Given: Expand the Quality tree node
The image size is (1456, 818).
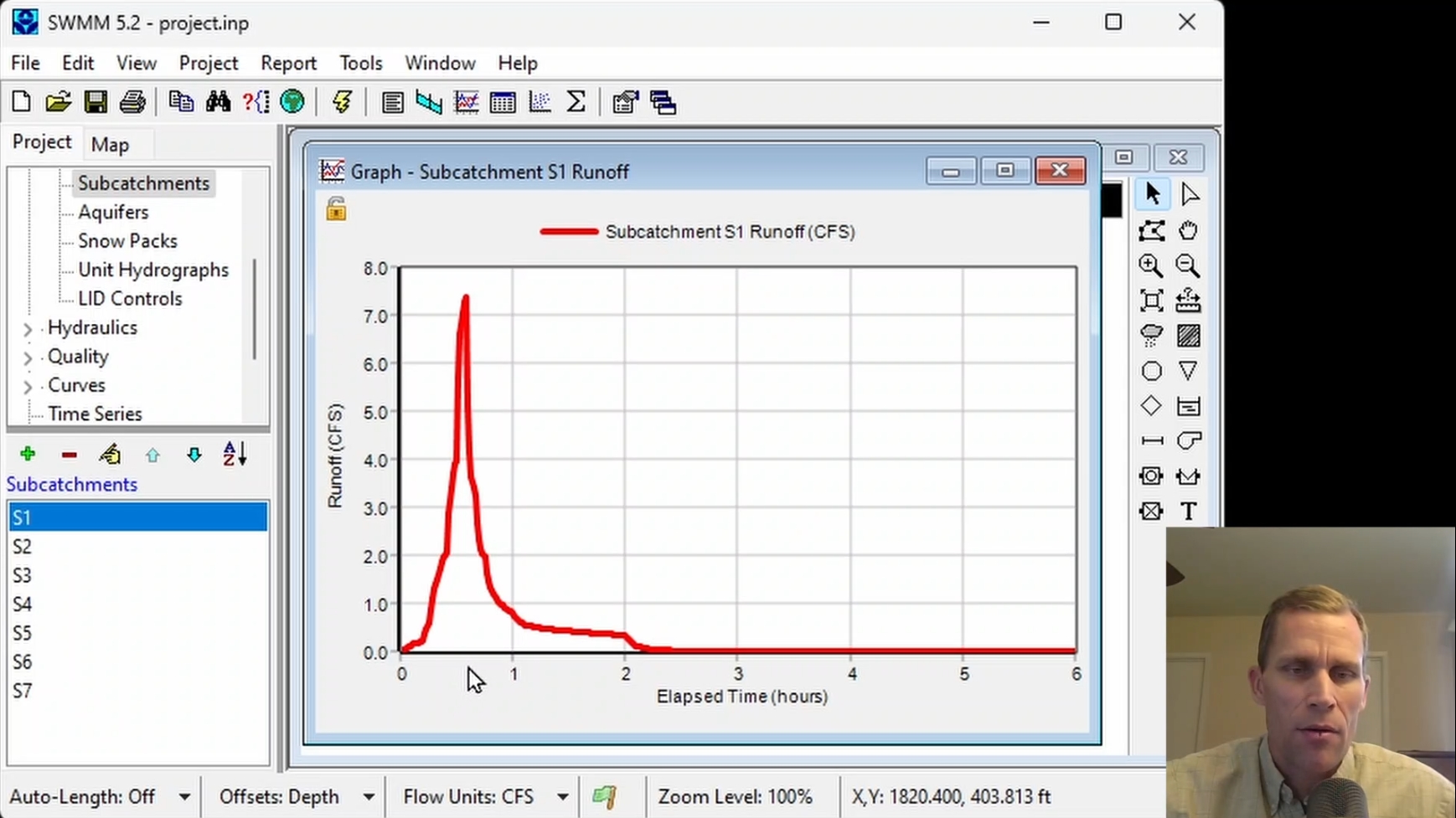Looking at the screenshot, I should (x=28, y=358).
